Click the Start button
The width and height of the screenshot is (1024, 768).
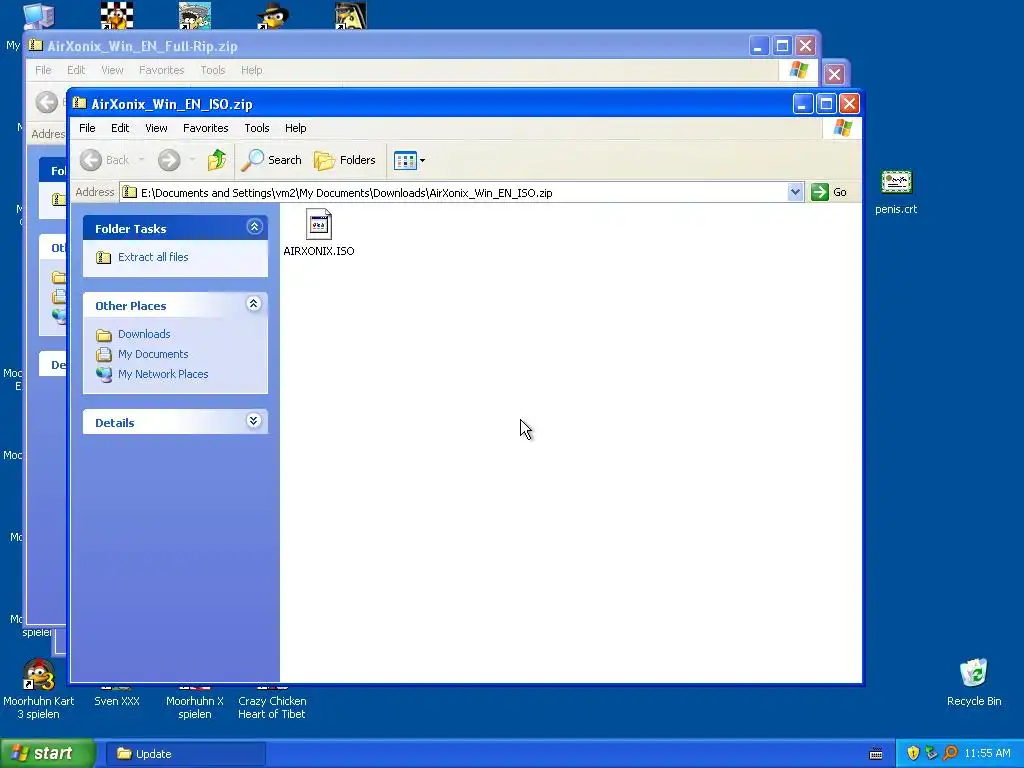(48, 754)
